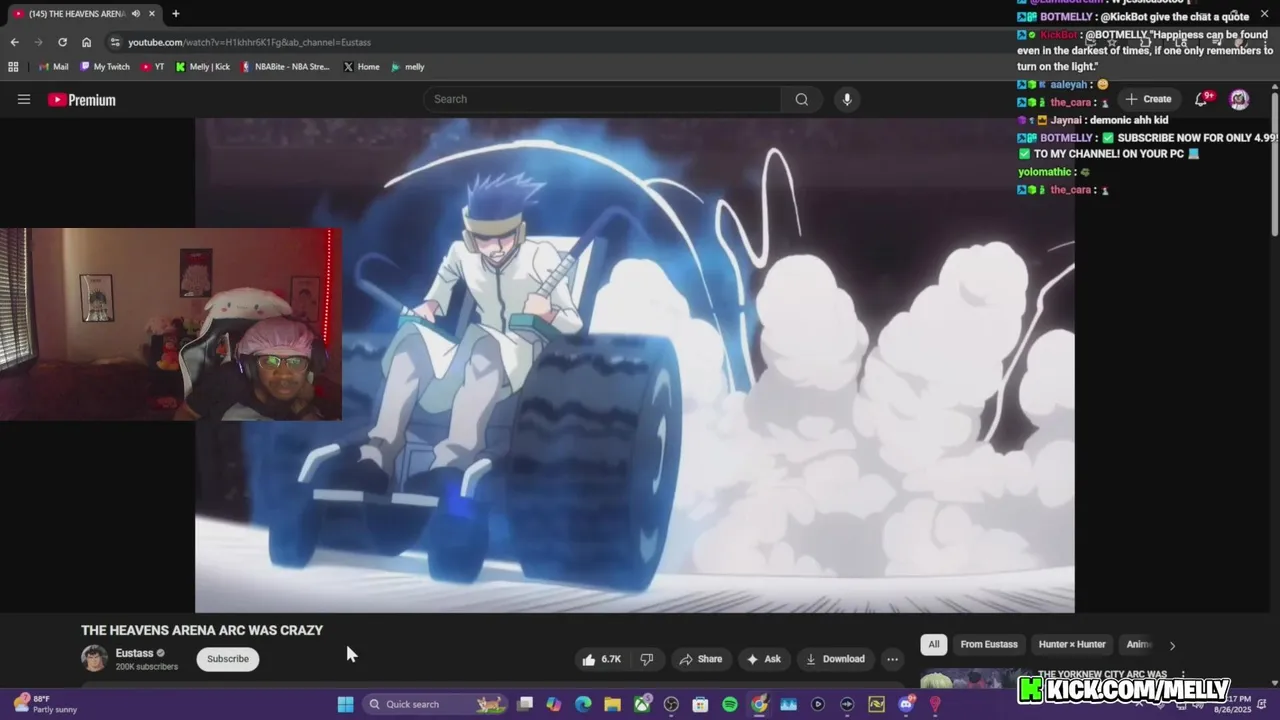This screenshot has height=720, width=1280.
Task: Click the Ask button
Action: 763,659
